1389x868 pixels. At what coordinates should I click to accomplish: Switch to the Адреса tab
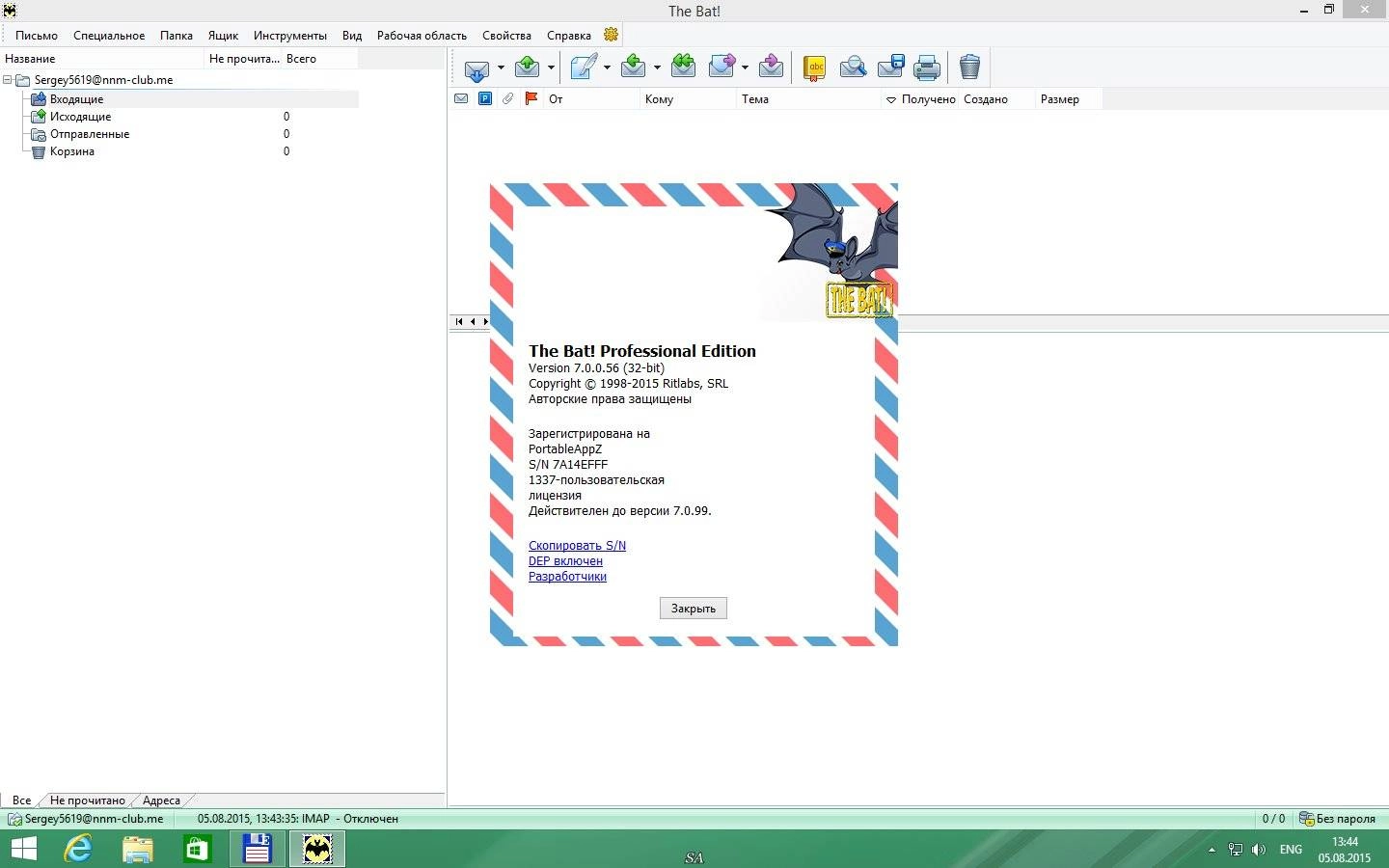pos(161,800)
